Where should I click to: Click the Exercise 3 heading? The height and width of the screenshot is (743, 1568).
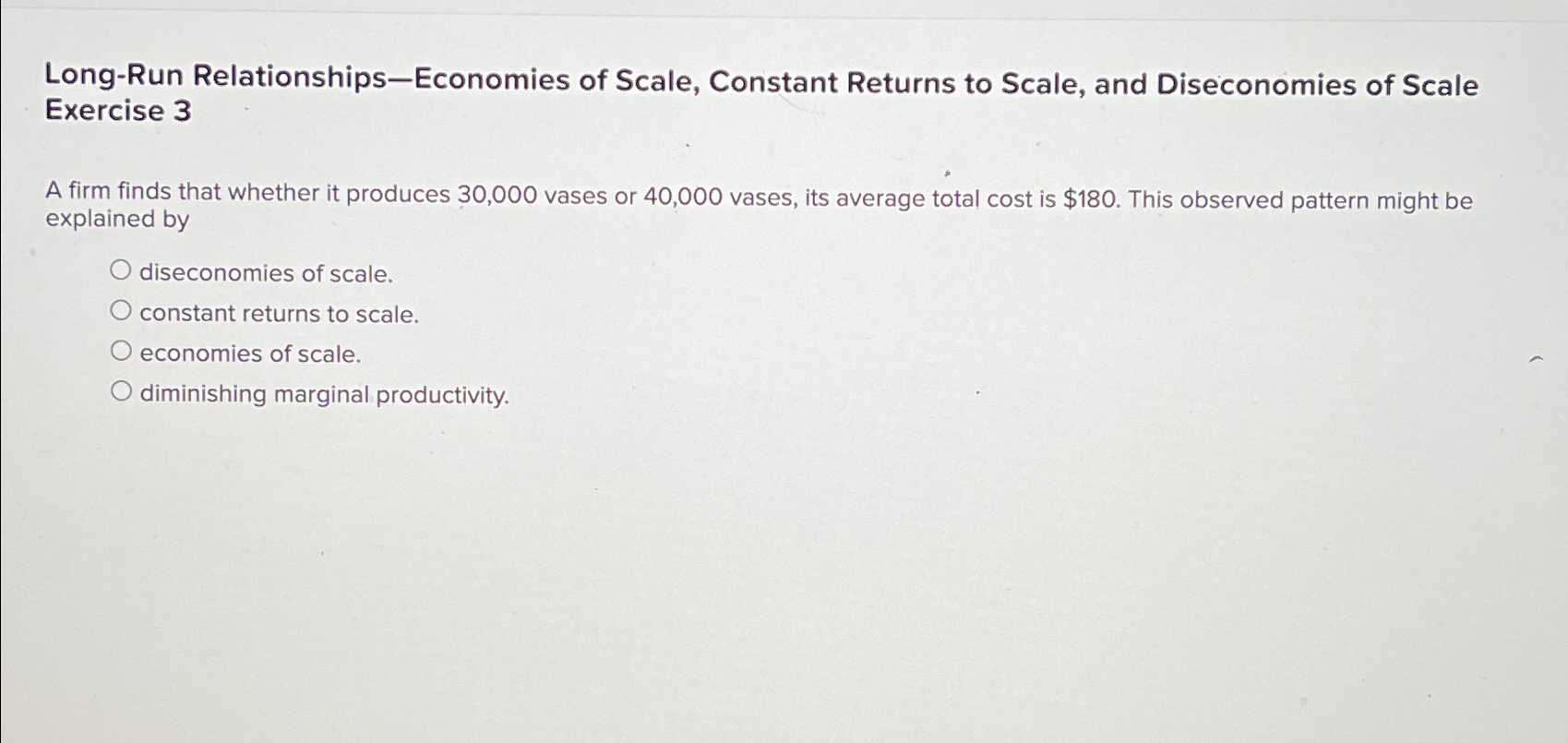[x=118, y=112]
